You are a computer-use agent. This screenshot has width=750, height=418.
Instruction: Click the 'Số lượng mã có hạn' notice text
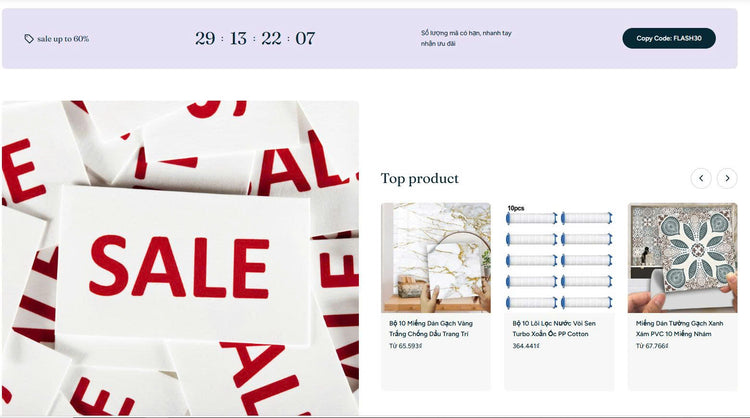tap(466, 38)
